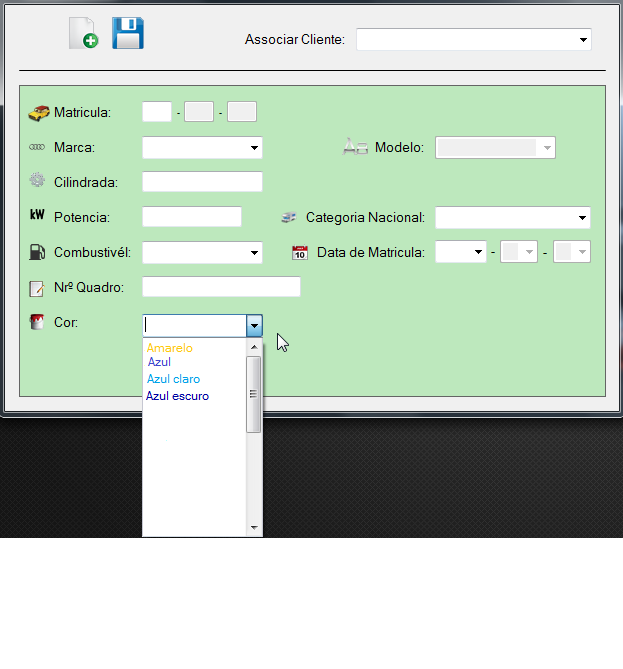Click the kW icon beside Potencia
The height and width of the screenshot is (669, 623).
pyautogui.click(x=37, y=215)
